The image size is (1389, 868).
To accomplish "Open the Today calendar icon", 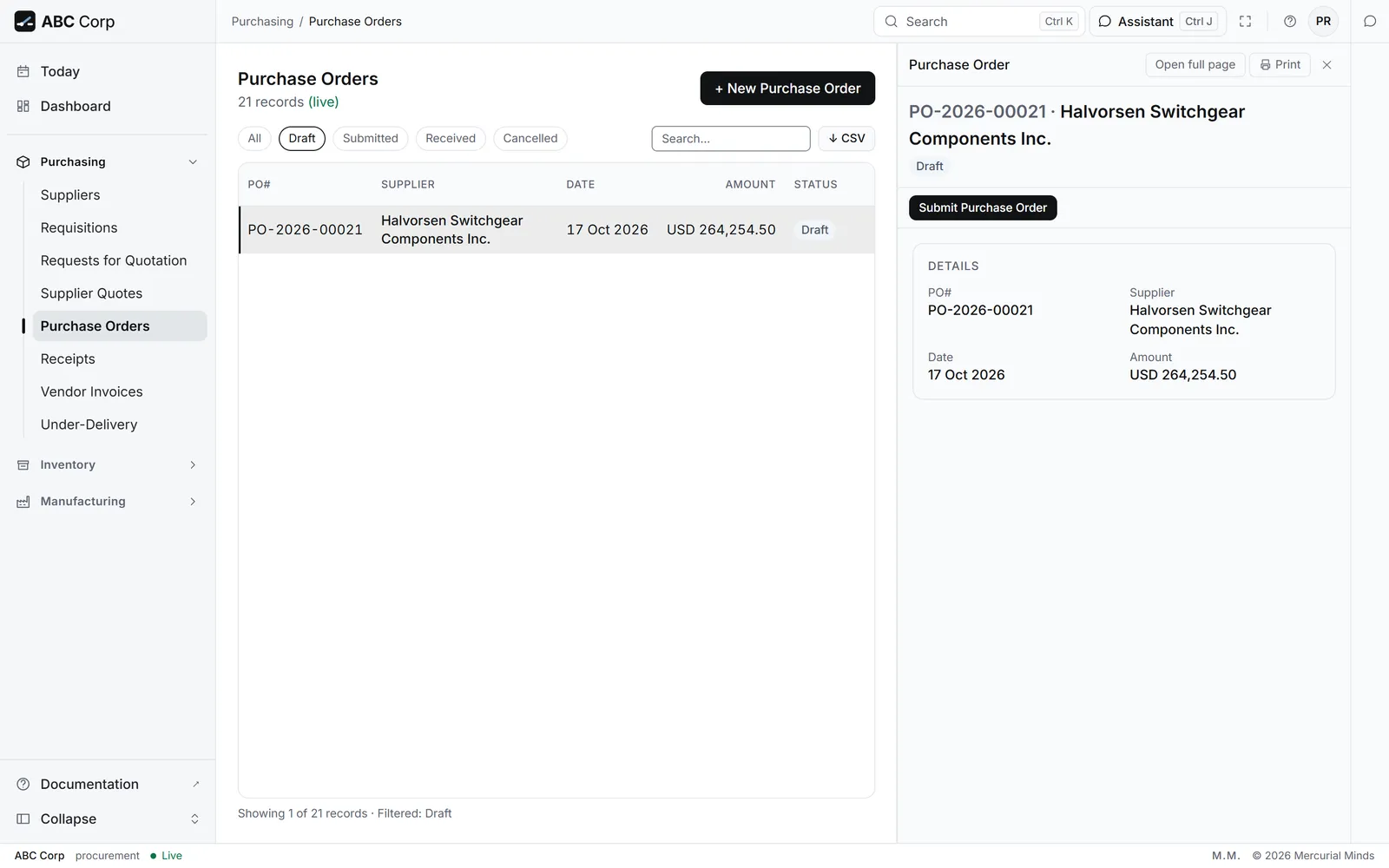I will click(x=23, y=72).
